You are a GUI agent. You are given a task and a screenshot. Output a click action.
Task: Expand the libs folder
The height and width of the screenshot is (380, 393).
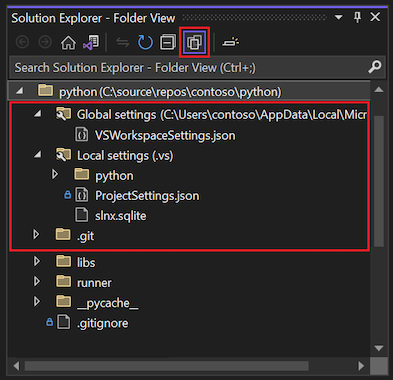point(37,261)
